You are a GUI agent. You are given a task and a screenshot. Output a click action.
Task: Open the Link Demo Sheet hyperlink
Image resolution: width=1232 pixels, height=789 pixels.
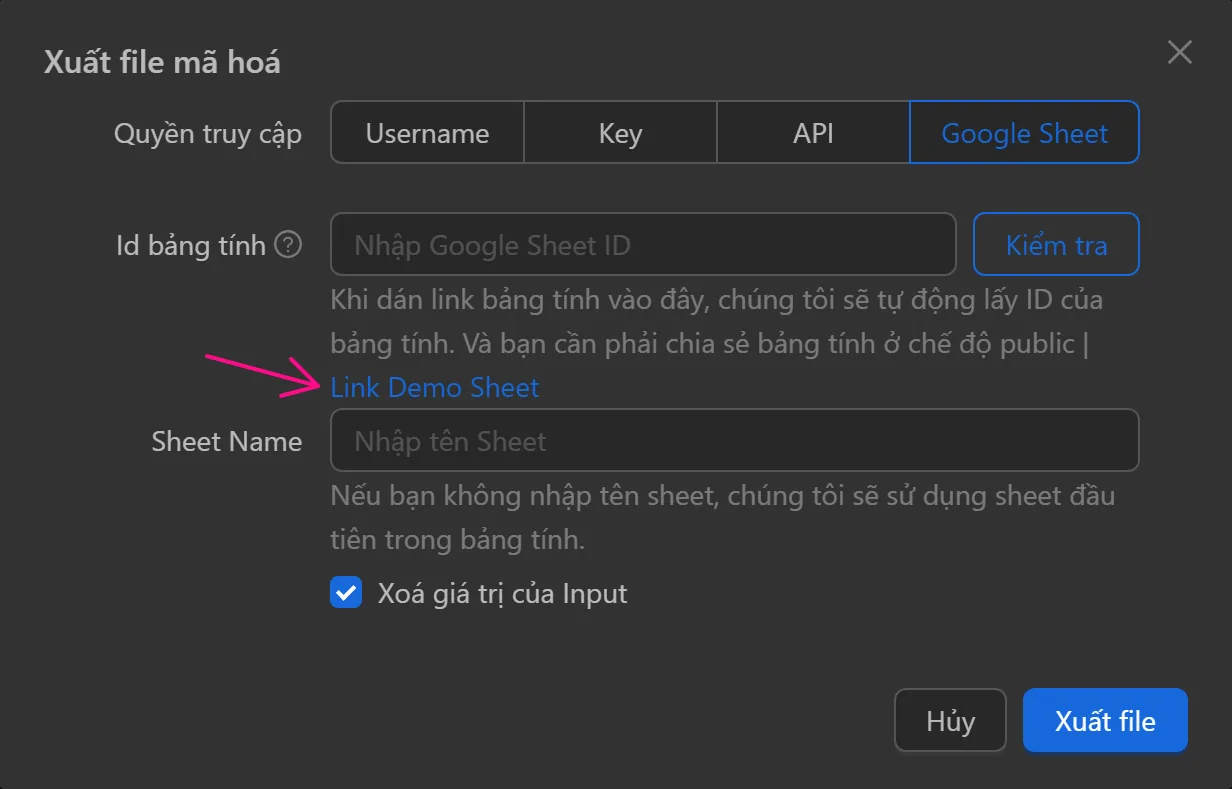434,387
